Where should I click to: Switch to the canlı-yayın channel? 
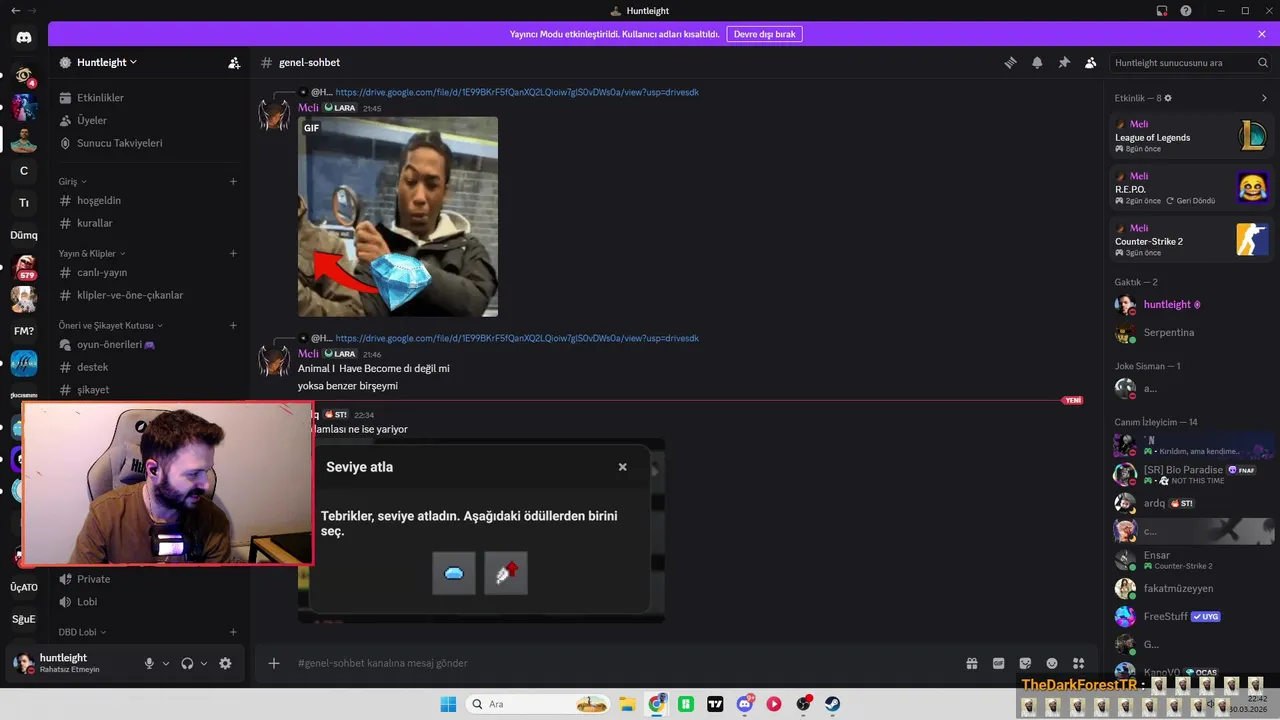point(150,272)
